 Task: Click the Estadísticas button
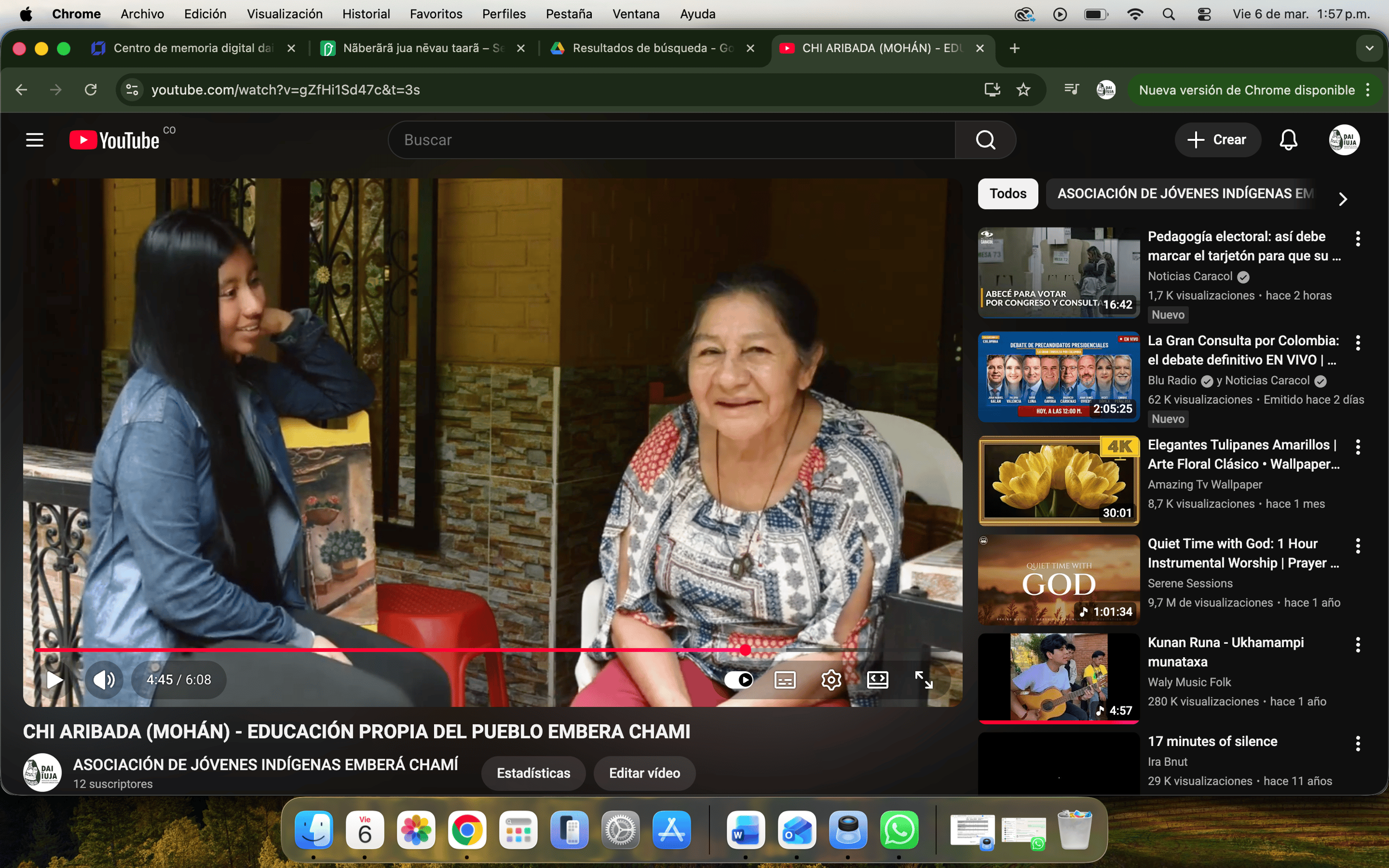pyautogui.click(x=533, y=773)
